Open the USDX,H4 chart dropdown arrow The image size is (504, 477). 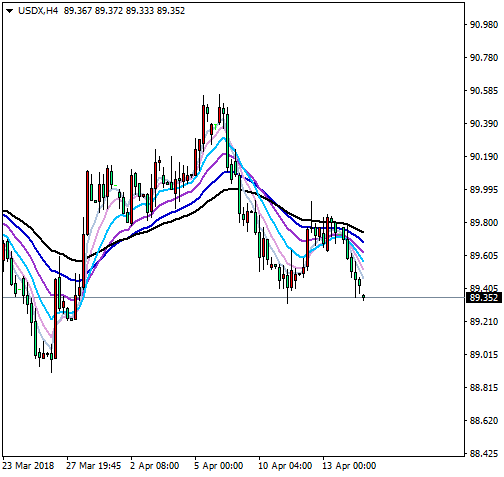9,11
